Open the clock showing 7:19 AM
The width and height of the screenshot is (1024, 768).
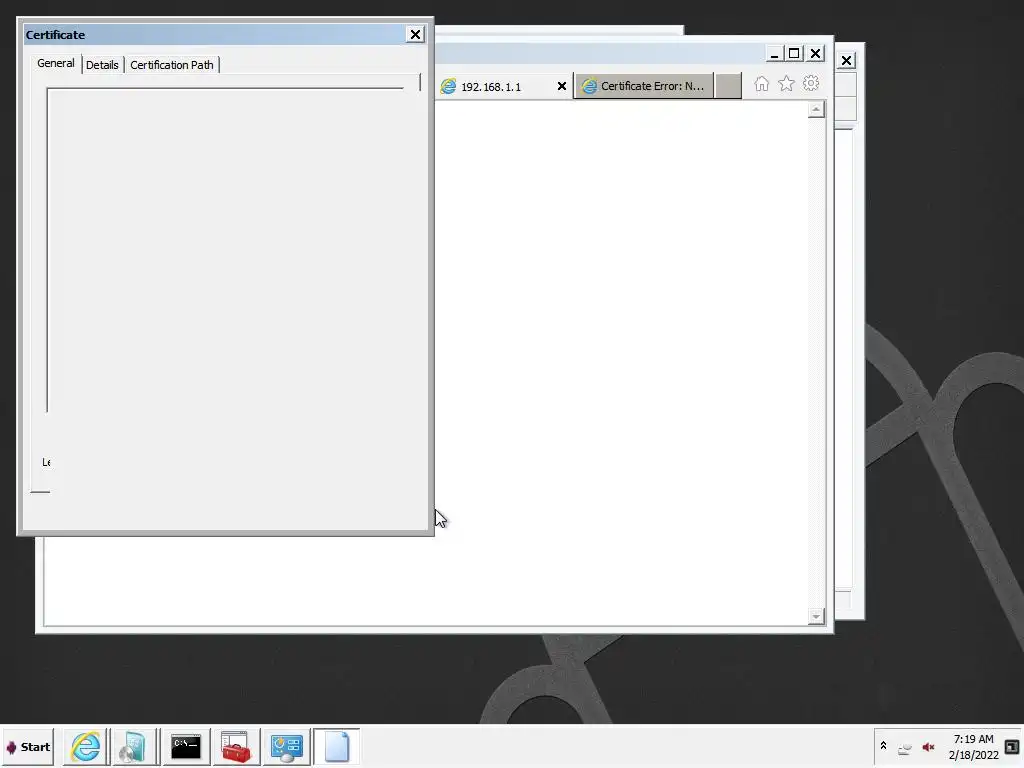pos(974,747)
